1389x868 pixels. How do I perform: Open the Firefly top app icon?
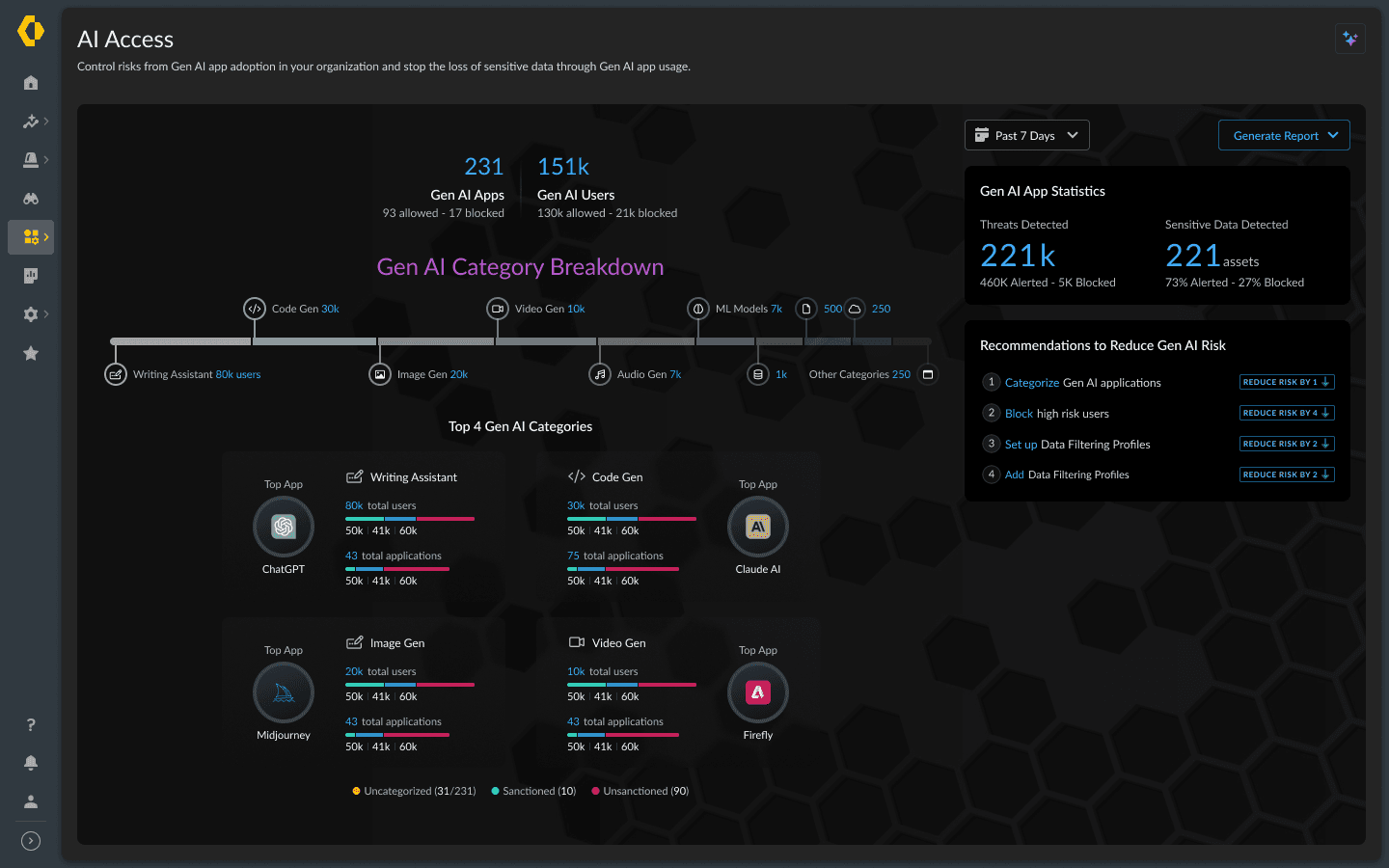point(758,692)
